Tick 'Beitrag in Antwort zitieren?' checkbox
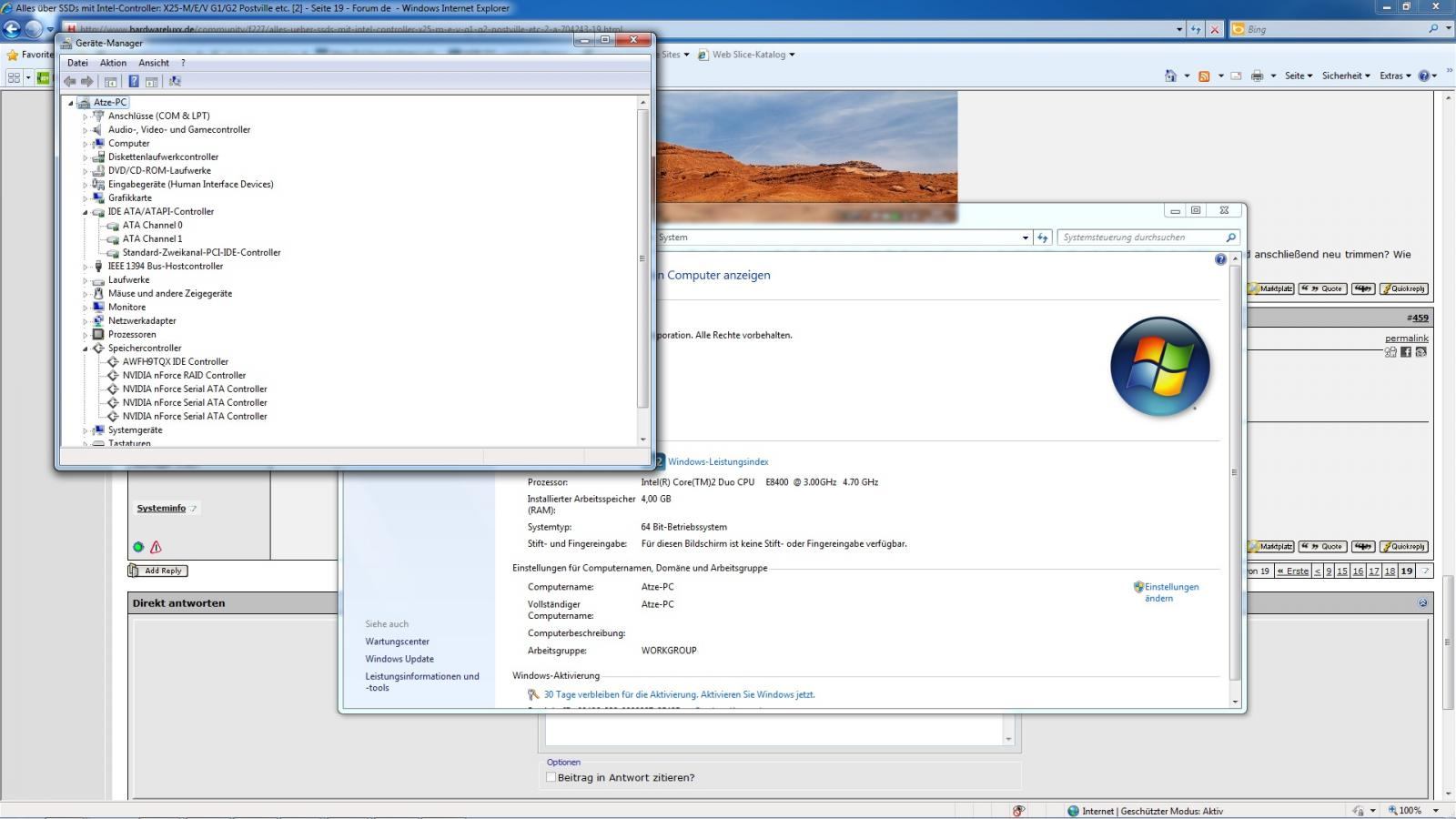This screenshot has width=1456, height=819. tap(551, 777)
